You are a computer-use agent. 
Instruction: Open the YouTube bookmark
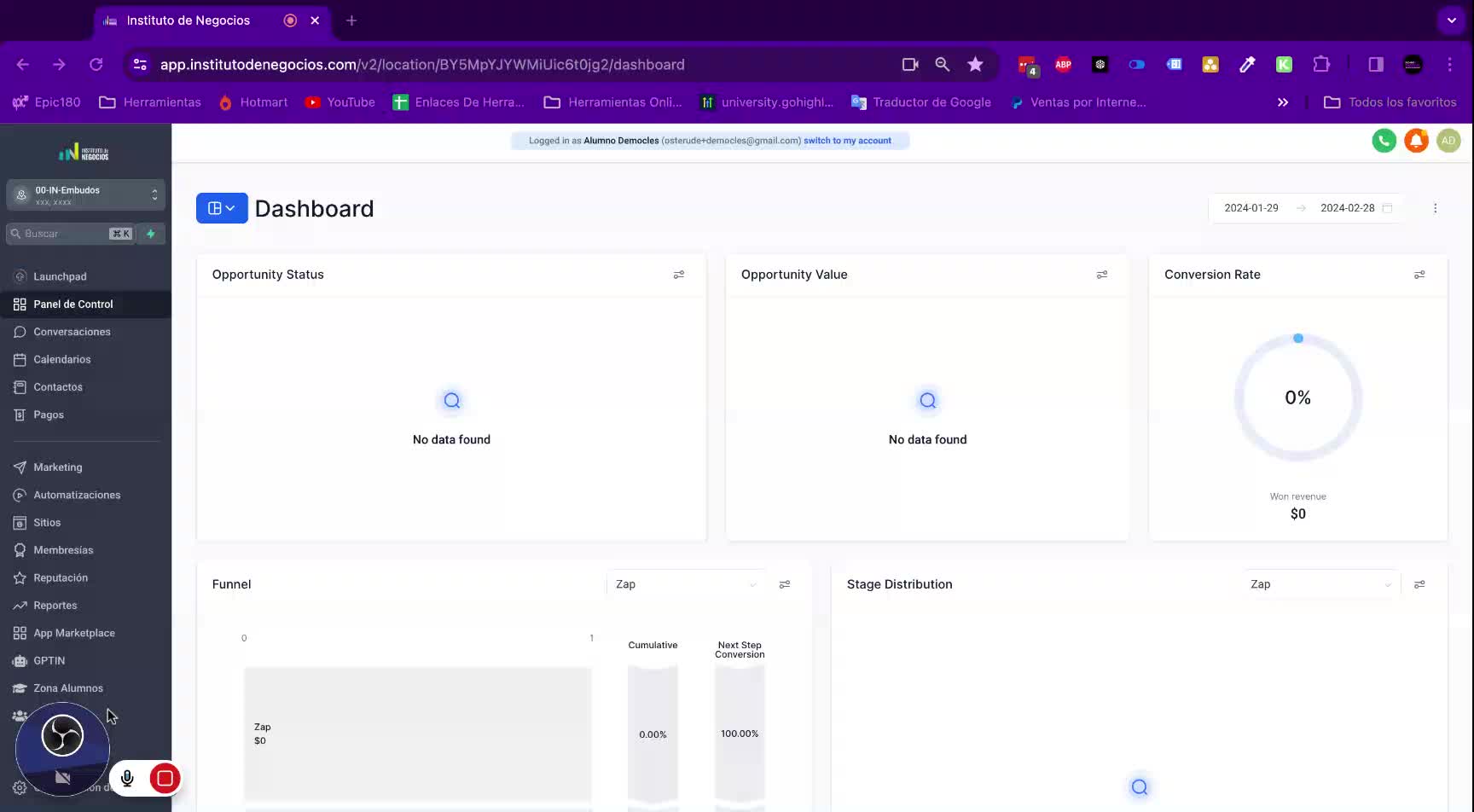[340, 102]
